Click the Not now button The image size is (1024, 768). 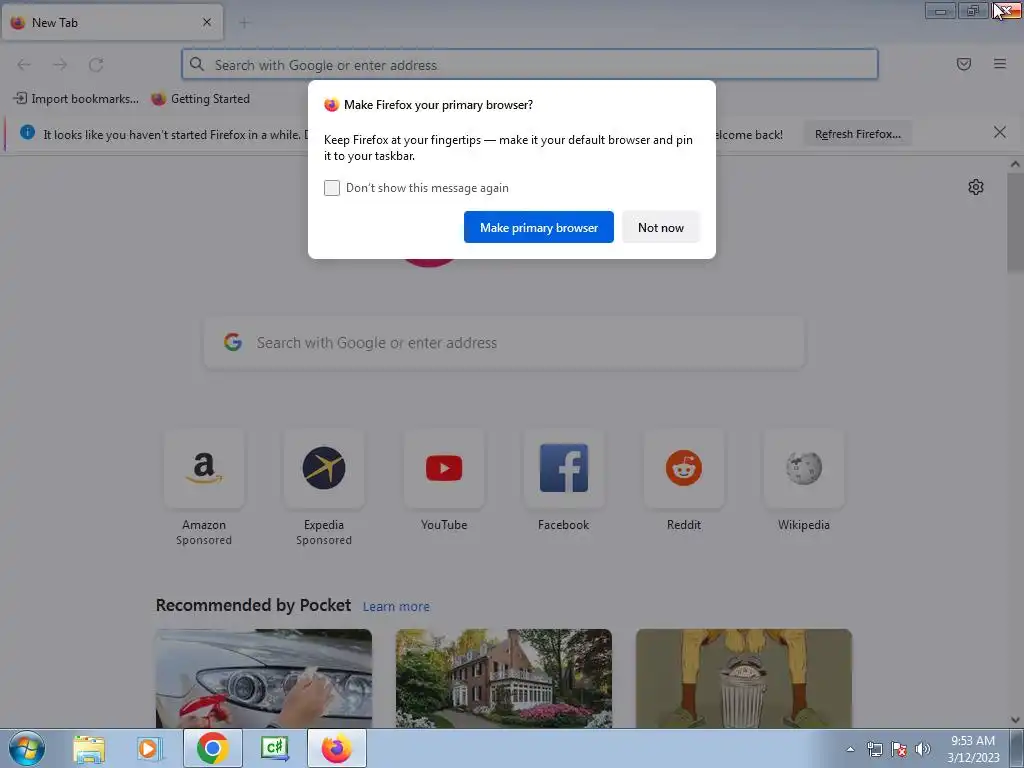coord(661,227)
